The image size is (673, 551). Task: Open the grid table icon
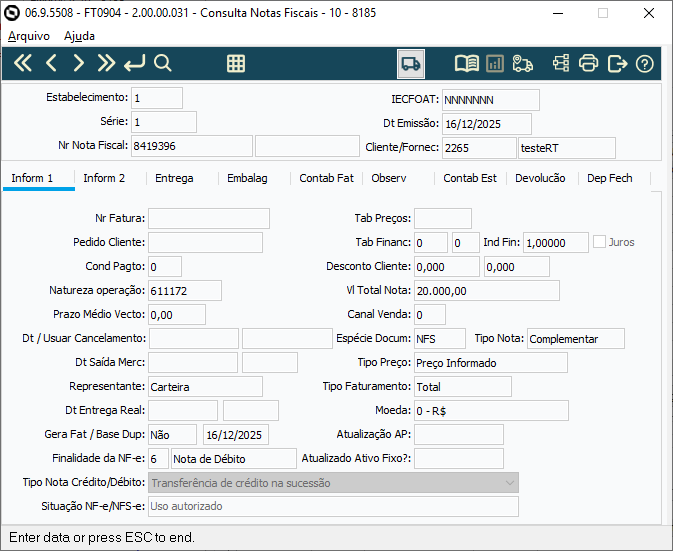236,64
